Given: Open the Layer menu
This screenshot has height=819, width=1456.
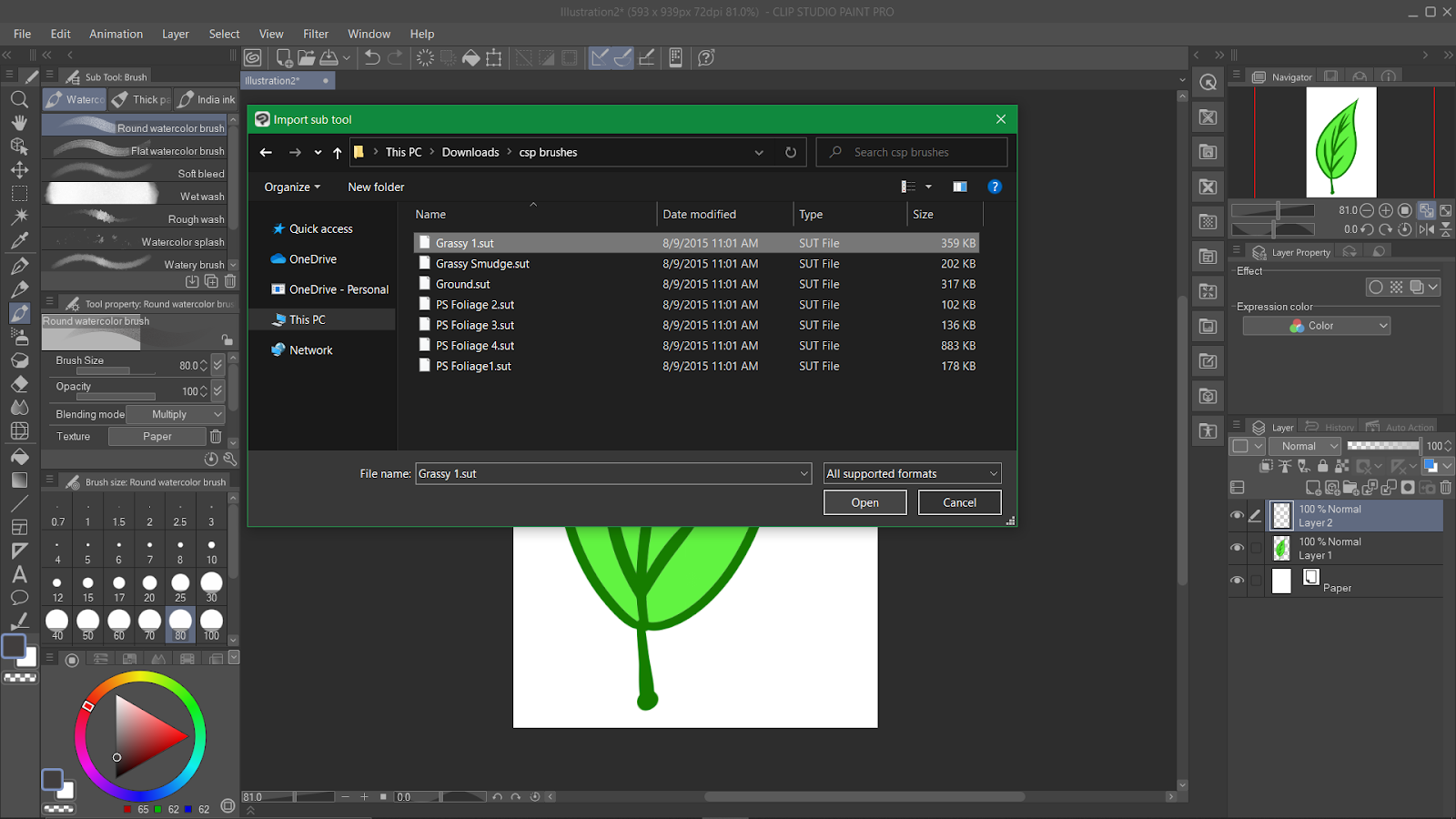Looking at the screenshot, I should [x=176, y=34].
